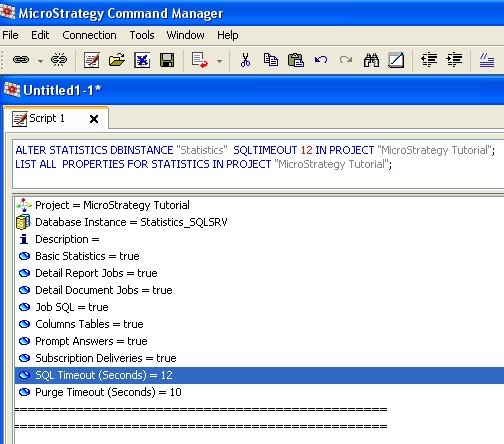Click the Open folder toolbar icon
504x444 pixels.
pyautogui.click(x=117, y=60)
